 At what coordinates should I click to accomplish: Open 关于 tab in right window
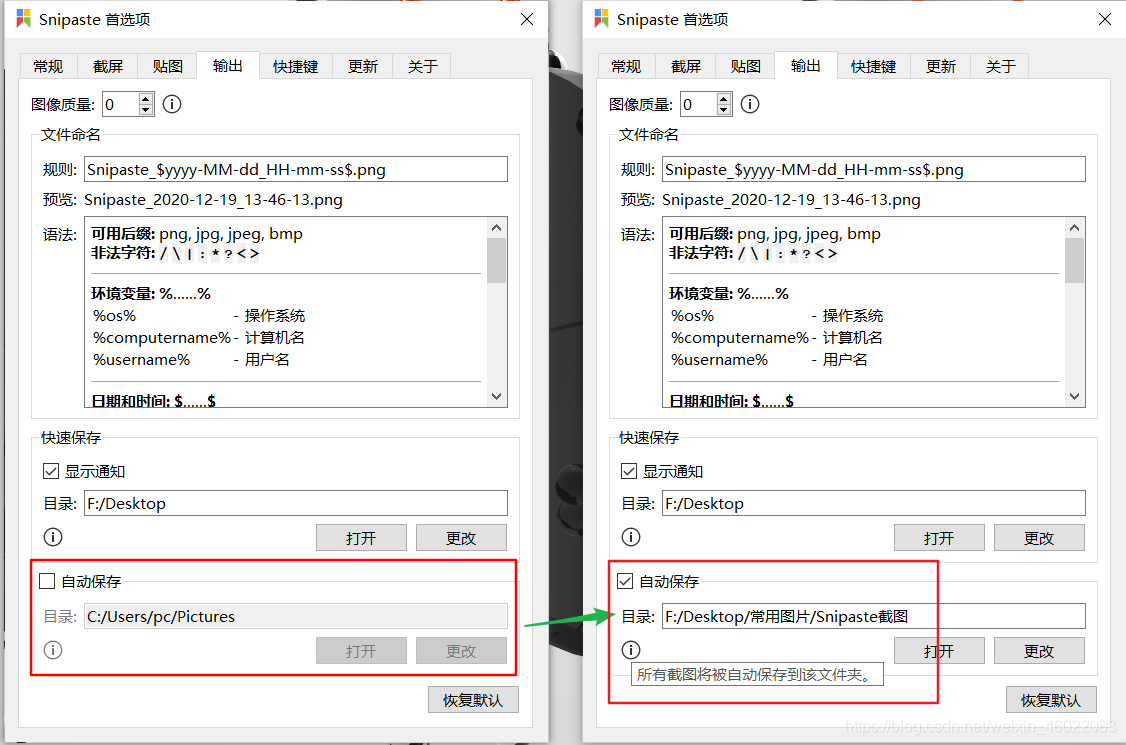pyautogui.click(x=1000, y=66)
